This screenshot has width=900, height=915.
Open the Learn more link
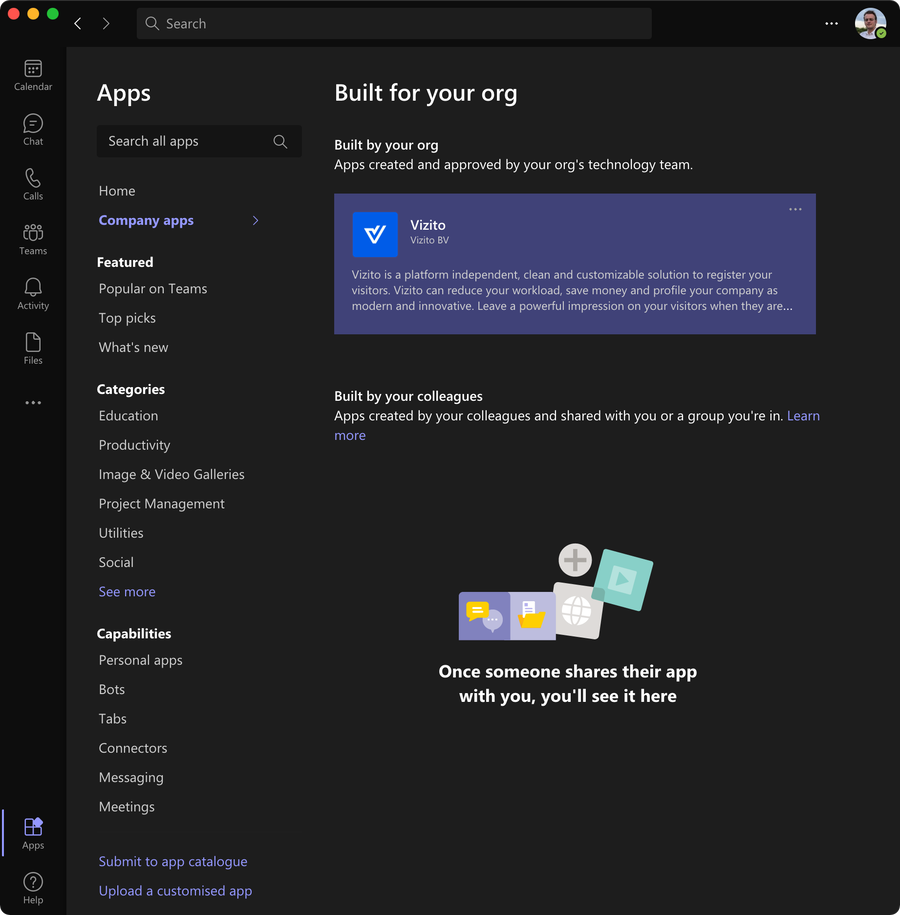pos(804,416)
